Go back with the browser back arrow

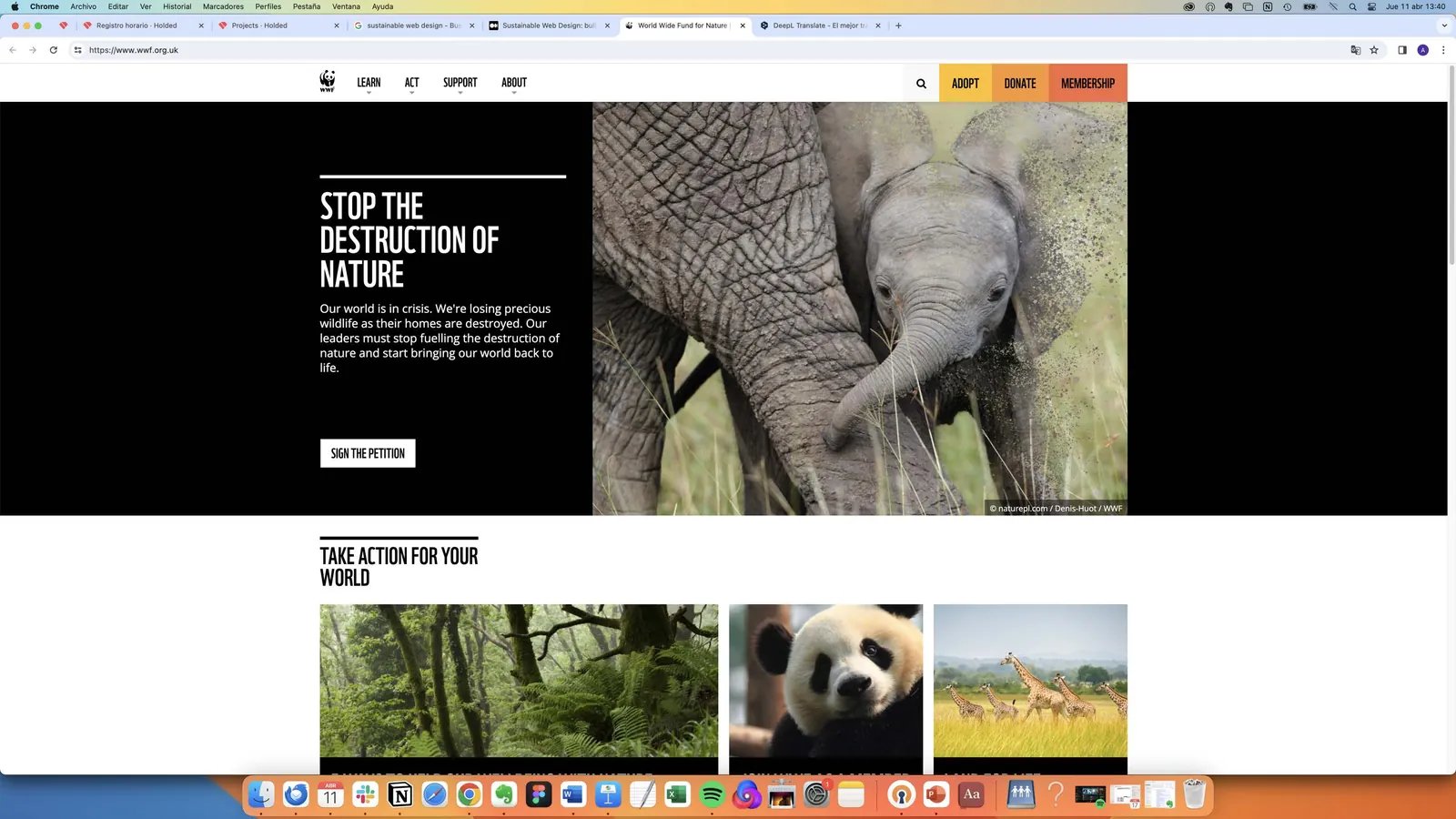pyautogui.click(x=13, y=50)
